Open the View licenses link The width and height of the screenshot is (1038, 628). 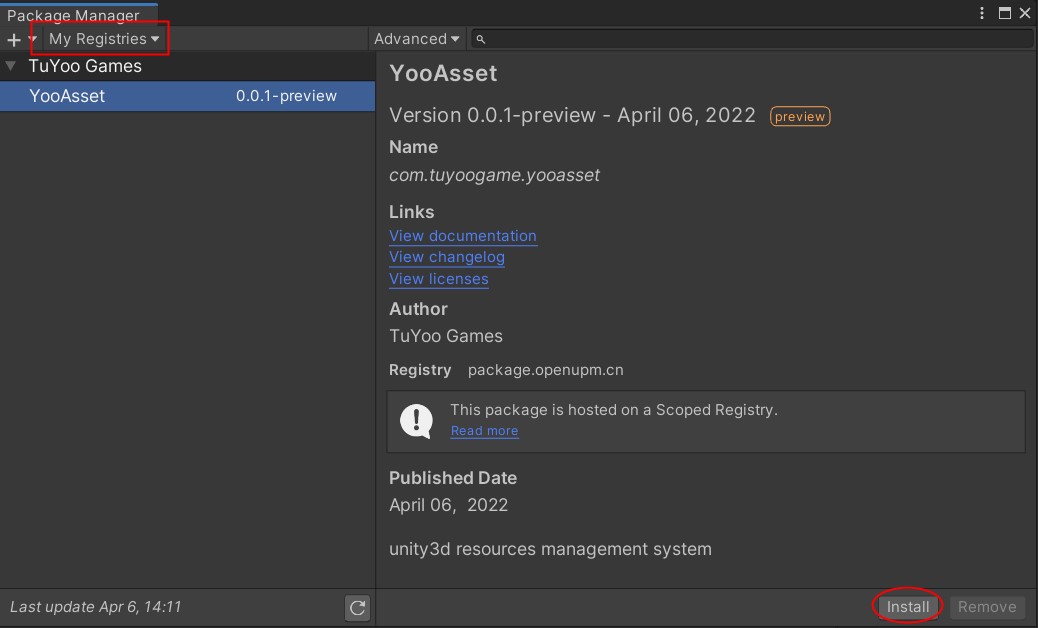point(439,279)
